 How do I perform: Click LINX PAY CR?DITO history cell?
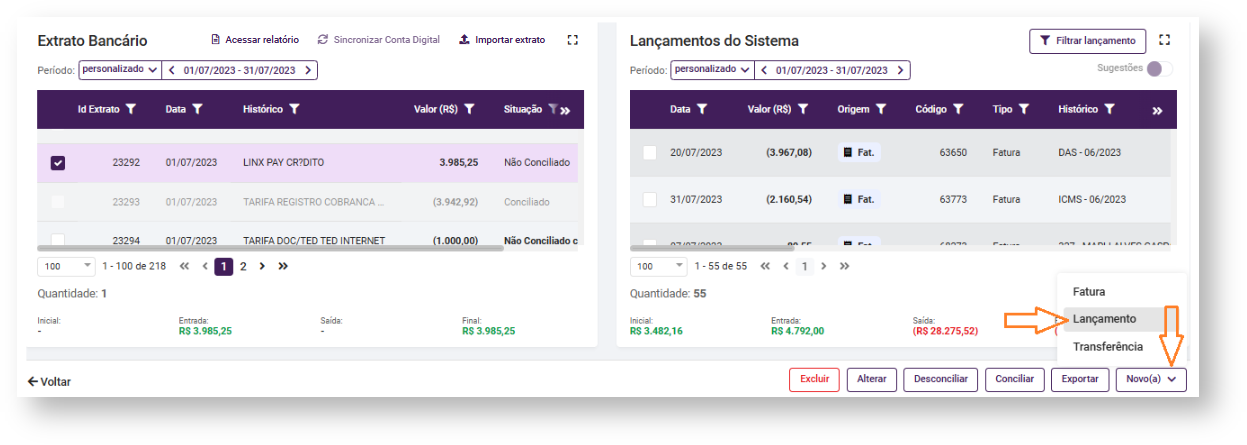pos(284,162)
